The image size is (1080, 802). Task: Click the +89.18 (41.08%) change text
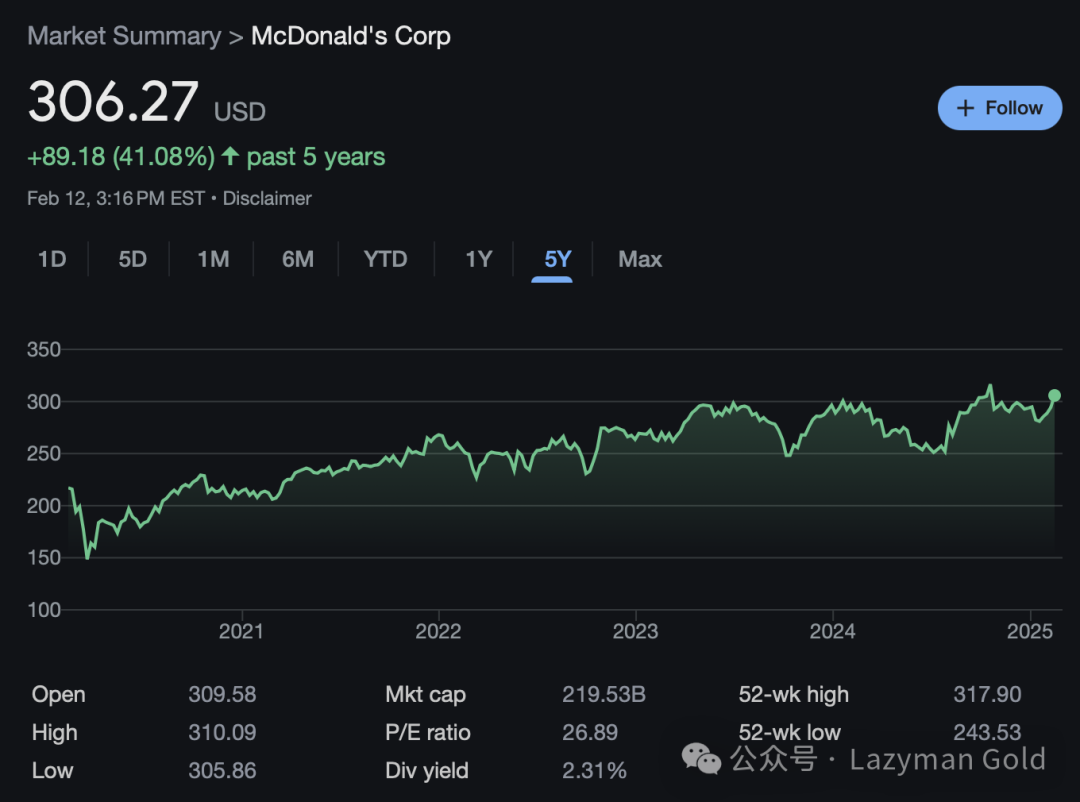coord(121,157)
